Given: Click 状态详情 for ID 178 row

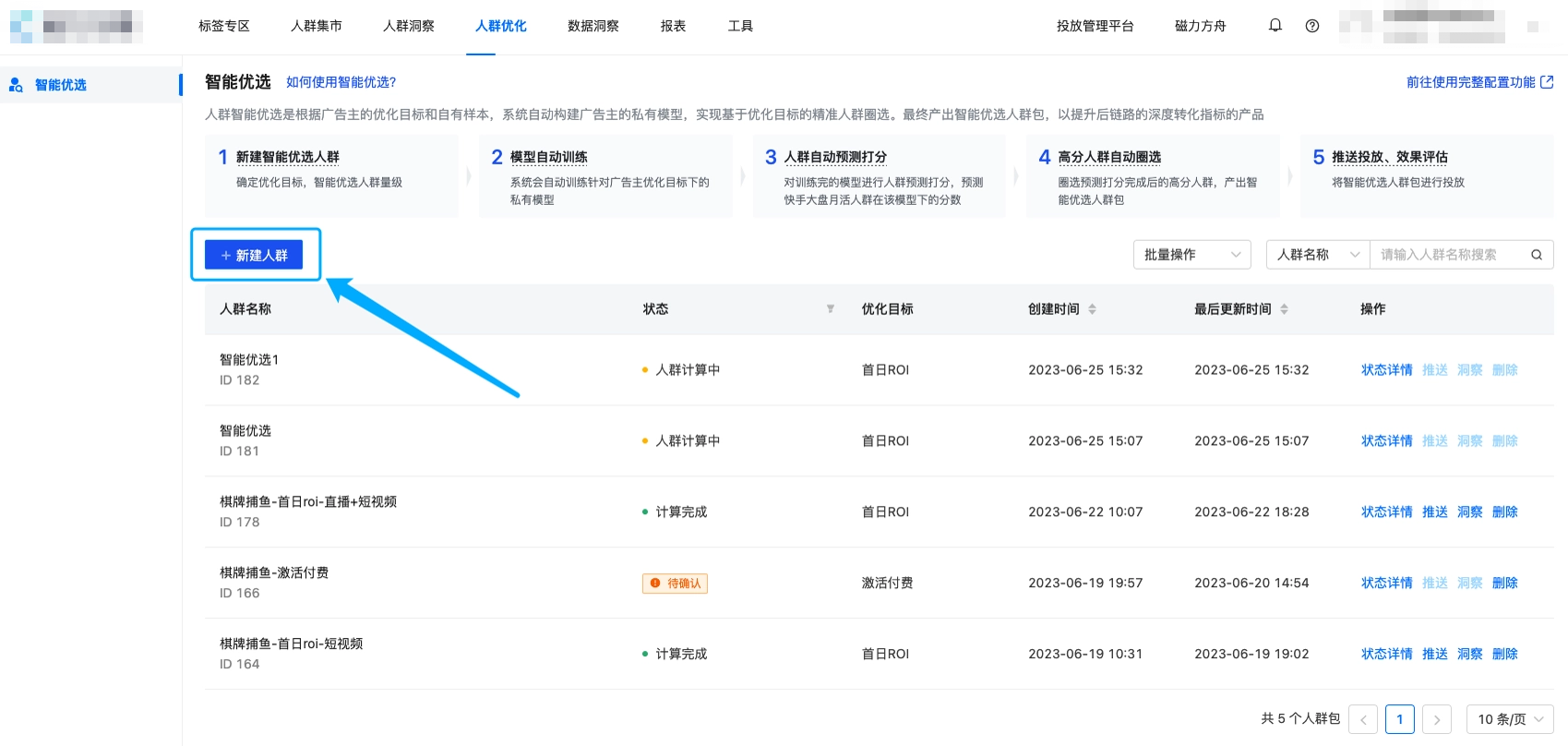Looking at the screenshot, I should pos(1387,512).
